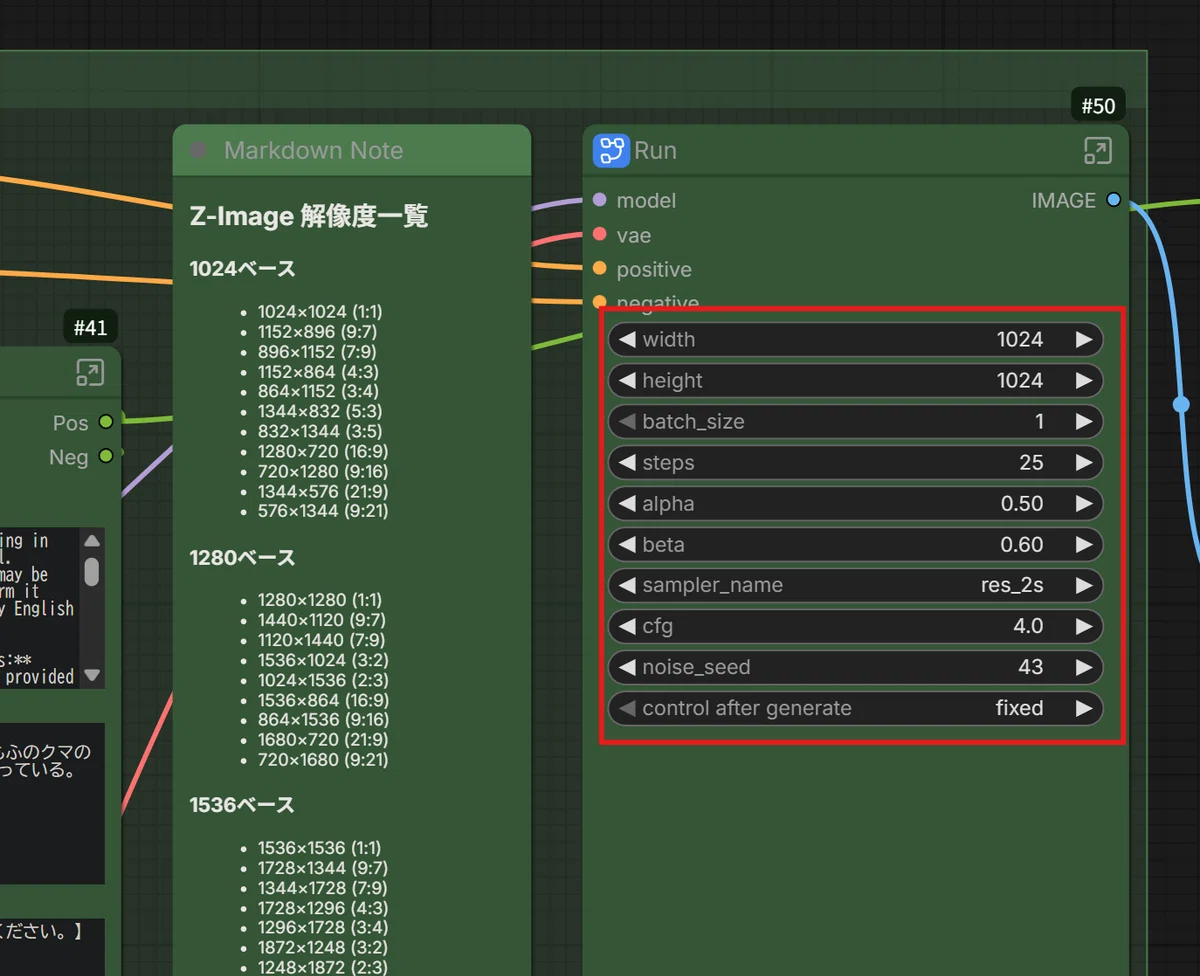This screenshot has width=1200, height=976.
Task: Click the Markdown Note title bar
Action: [x=352, y=150]
